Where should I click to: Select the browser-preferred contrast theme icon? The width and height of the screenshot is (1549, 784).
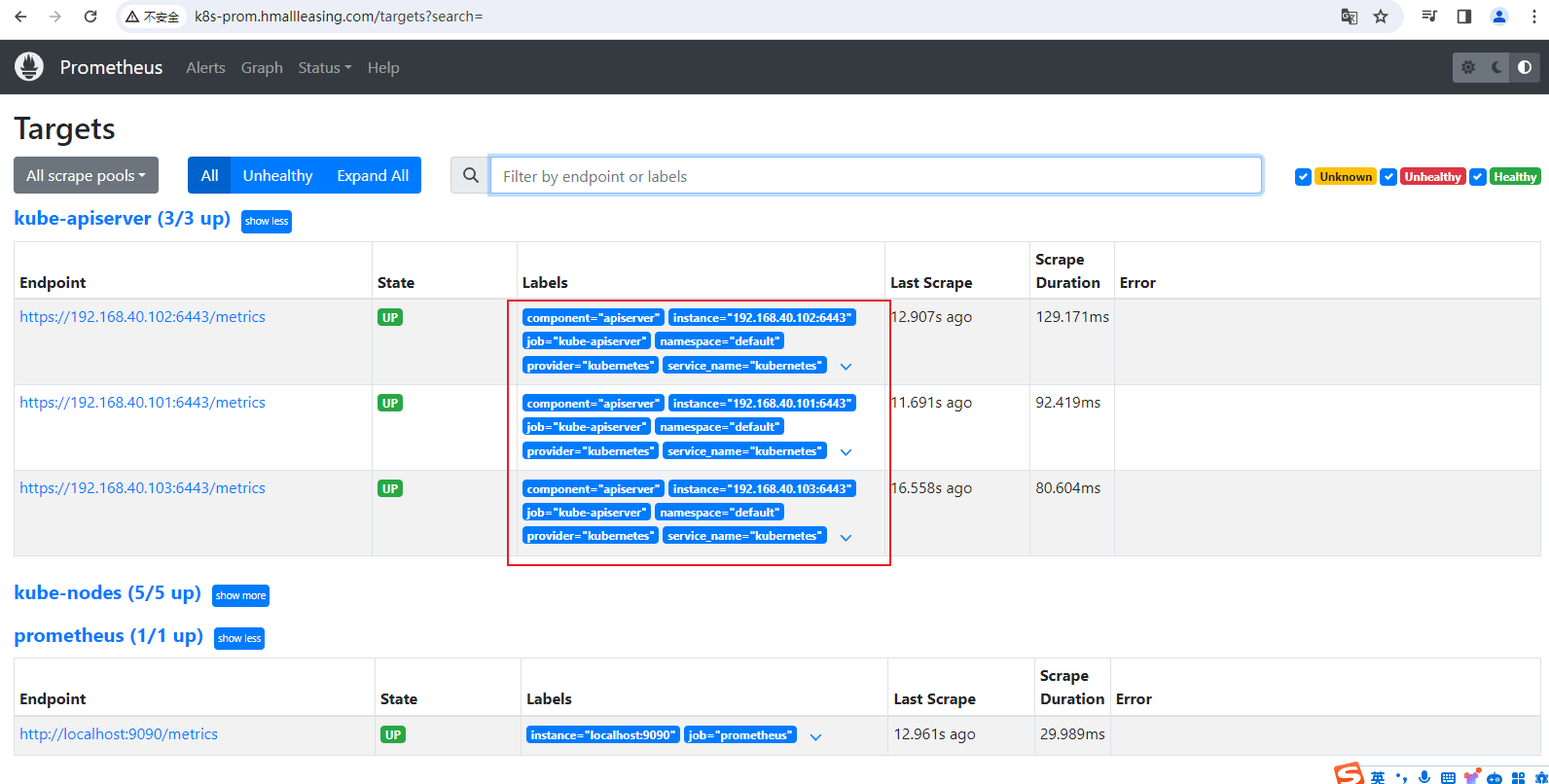coord(1525,67)
